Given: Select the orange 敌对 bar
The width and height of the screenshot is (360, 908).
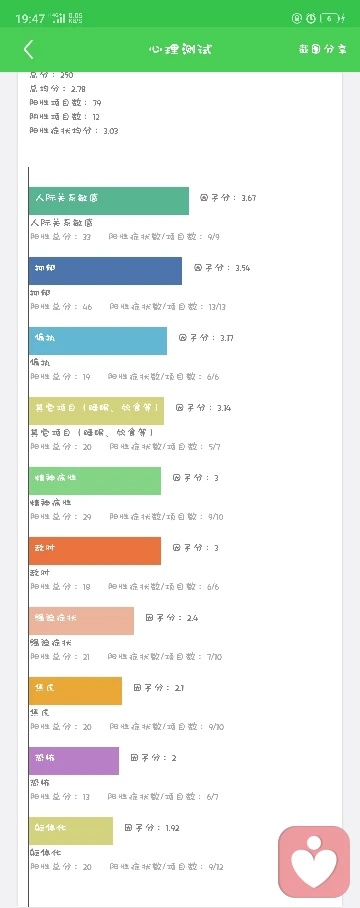Looking at the screenshot, I should (95, 551).
